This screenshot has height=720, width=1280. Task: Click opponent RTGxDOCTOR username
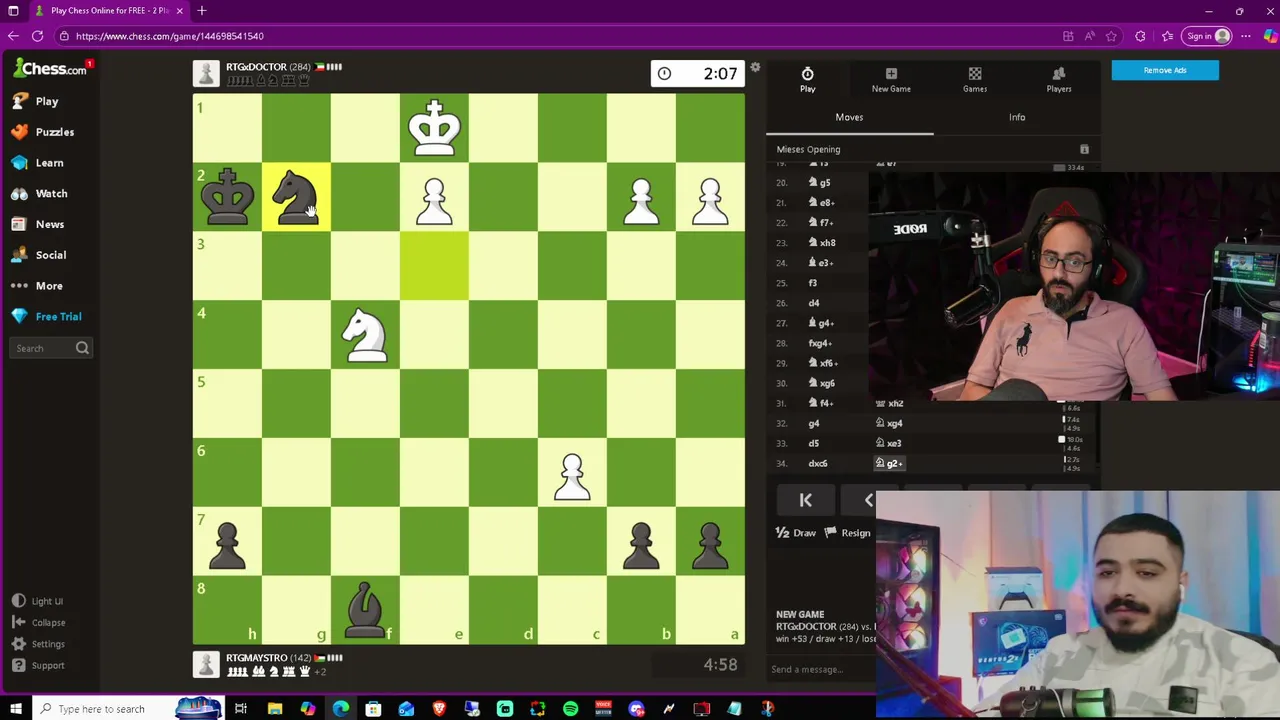[256, 67]
